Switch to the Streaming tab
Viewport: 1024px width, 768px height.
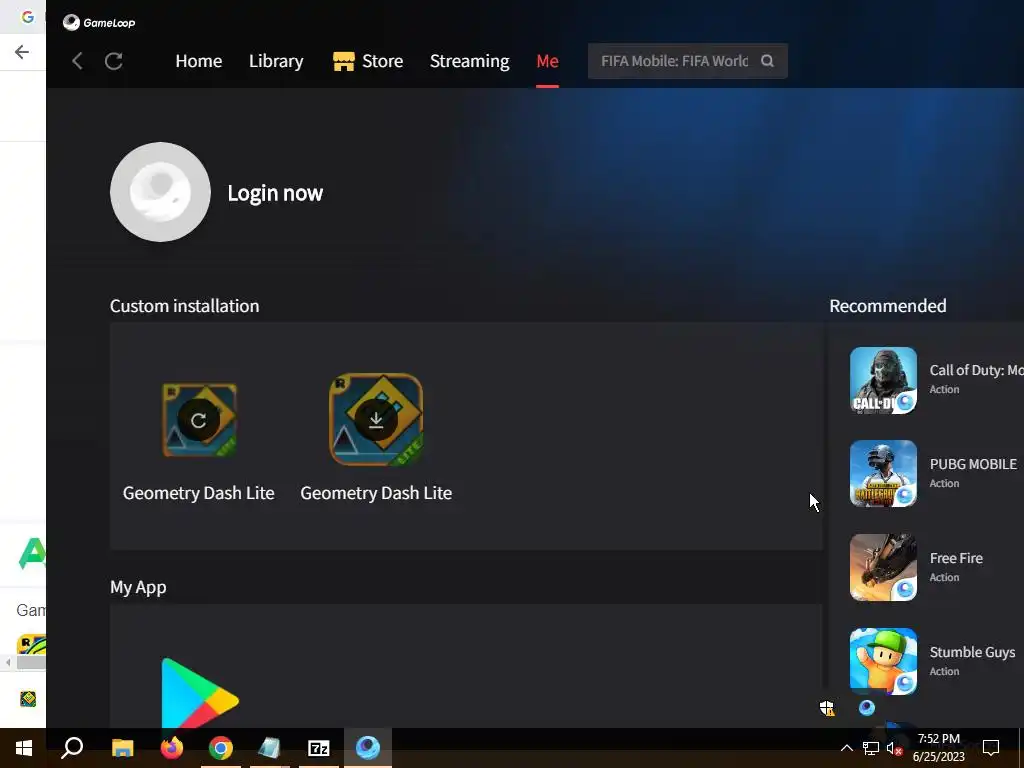tap(470, 61)
